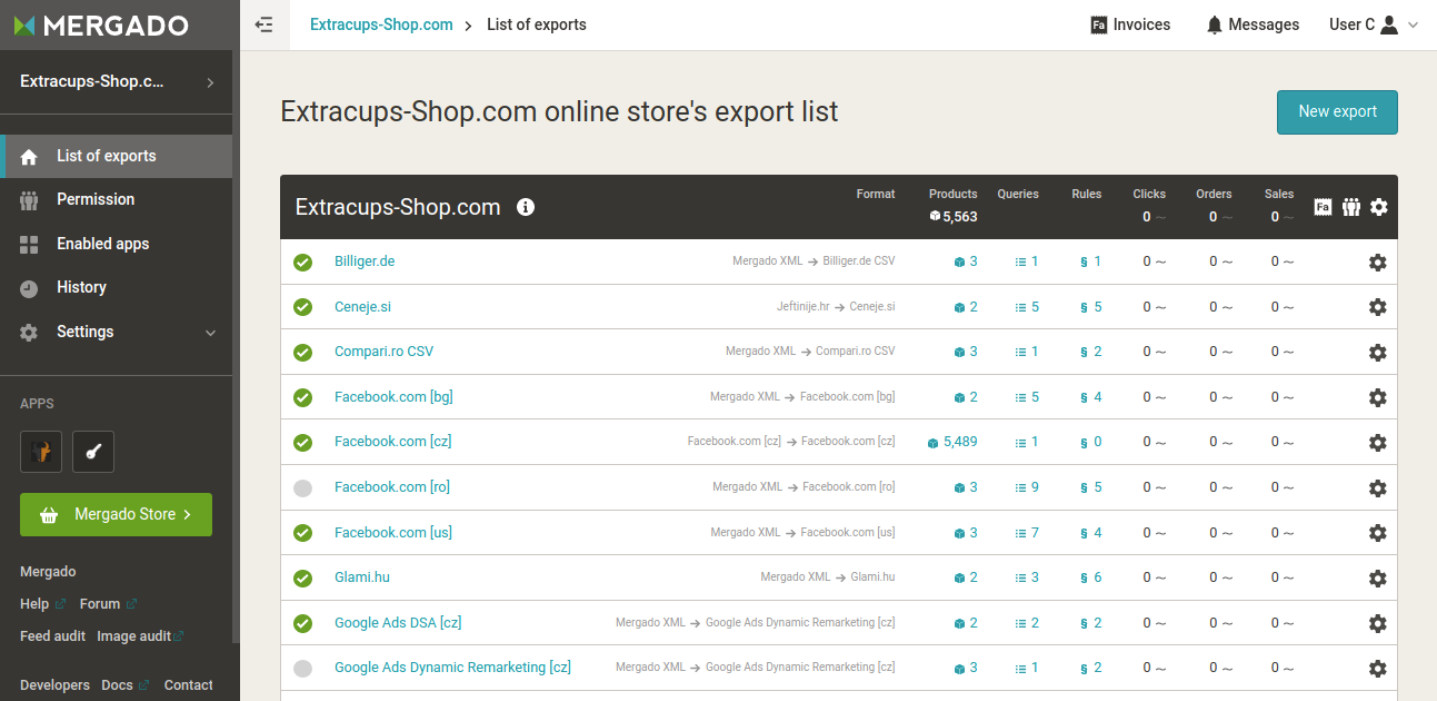Show info for Extracups-Shop.com store
1437x701 pixels.
click(525, 207)
